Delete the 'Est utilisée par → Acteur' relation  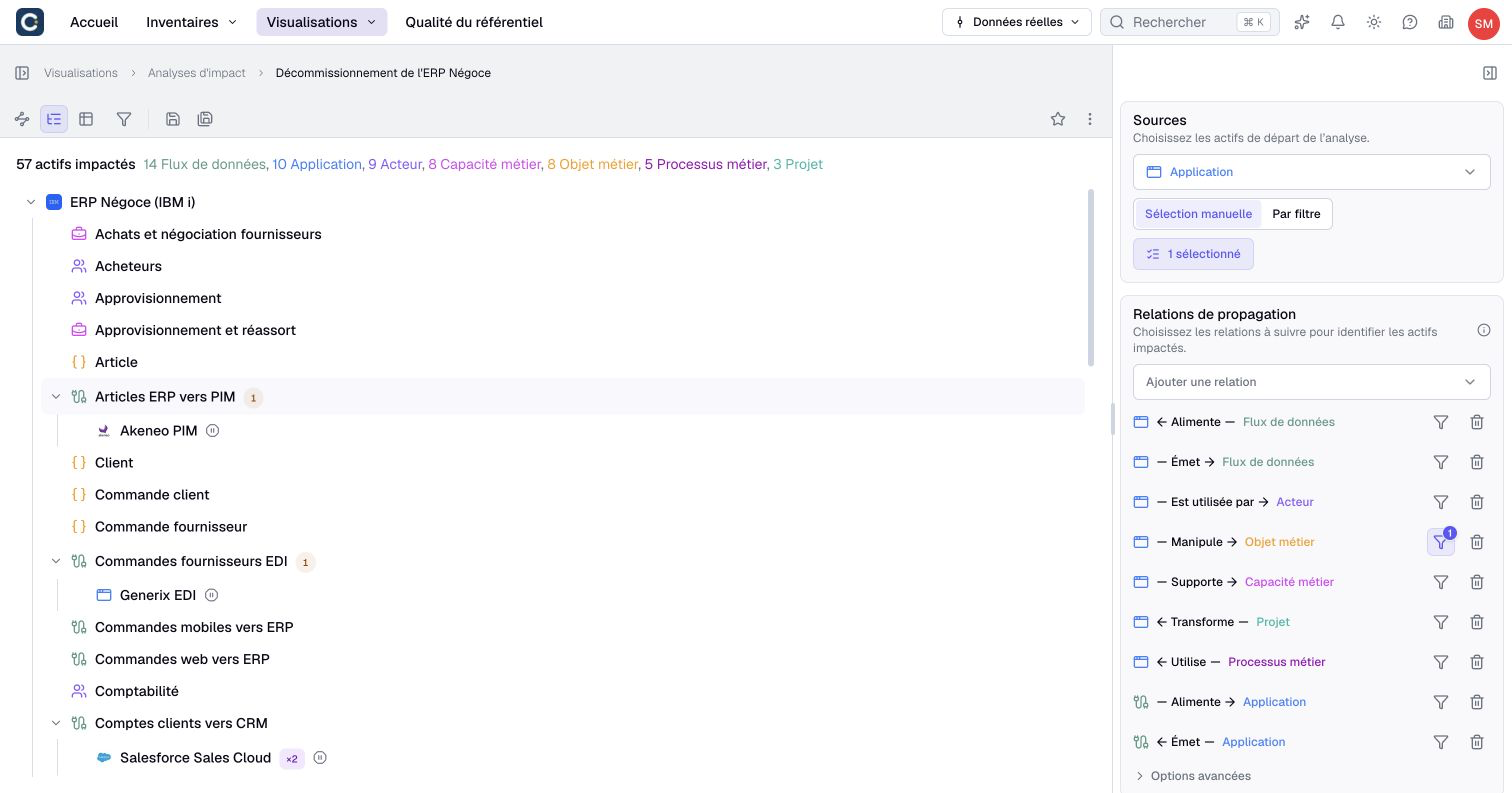click(x=1477, y=502)
